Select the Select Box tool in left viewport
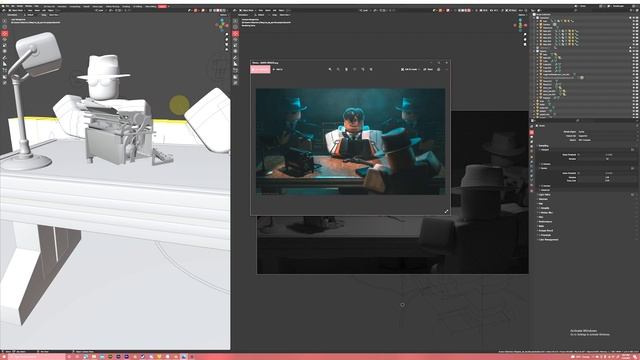640x360 pixels. point(4,21)
